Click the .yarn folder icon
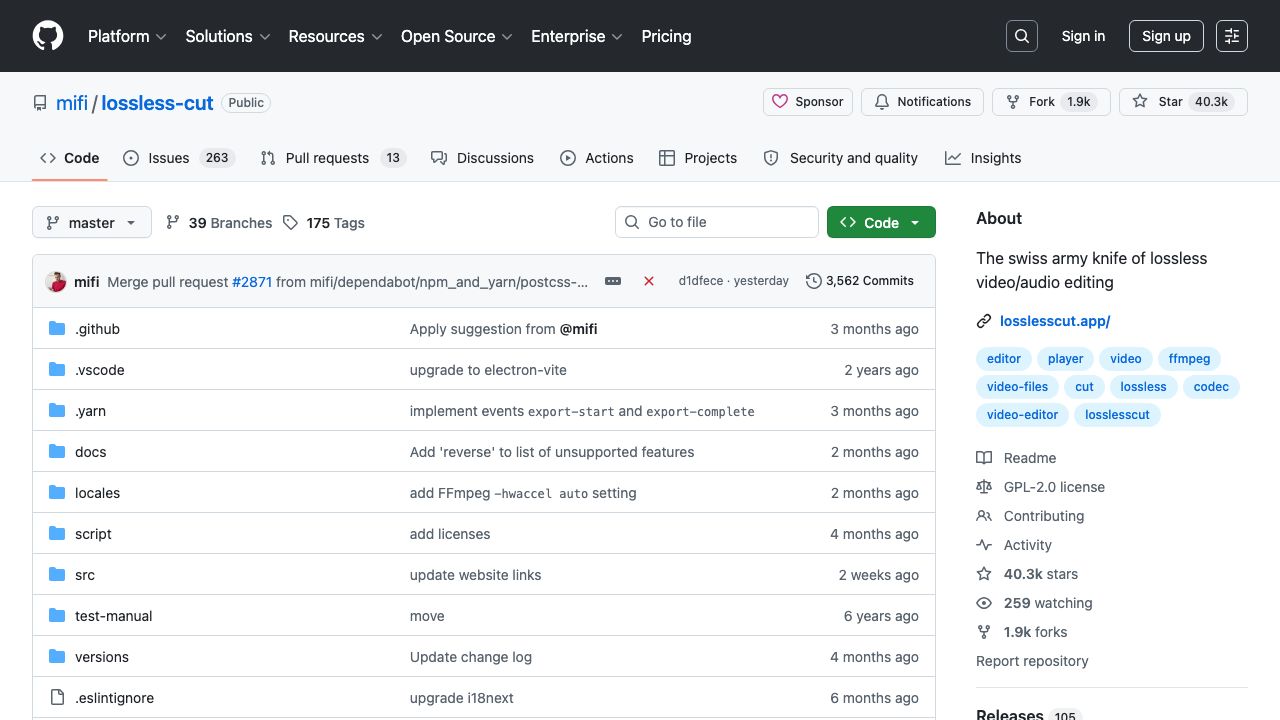Image resolution: width=1280 pixels, height=720 pixels. coord(57,411)
